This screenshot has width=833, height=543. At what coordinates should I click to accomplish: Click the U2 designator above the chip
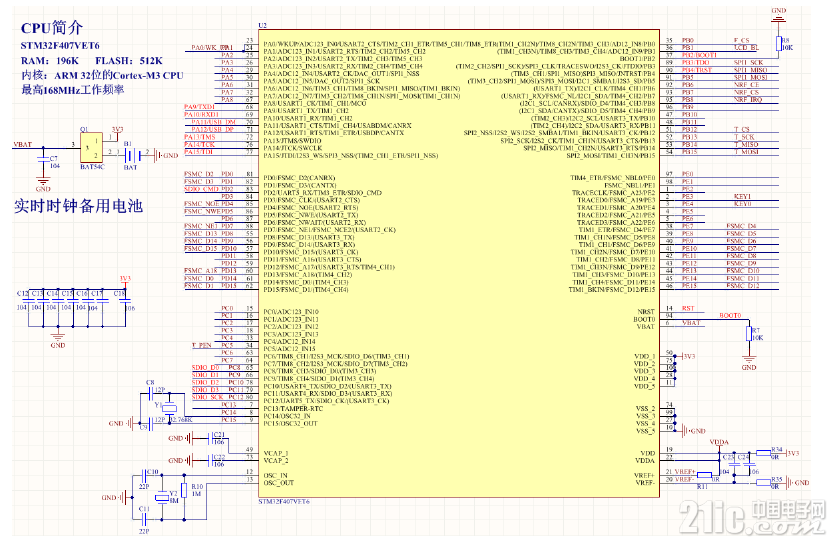click(262, 26)
